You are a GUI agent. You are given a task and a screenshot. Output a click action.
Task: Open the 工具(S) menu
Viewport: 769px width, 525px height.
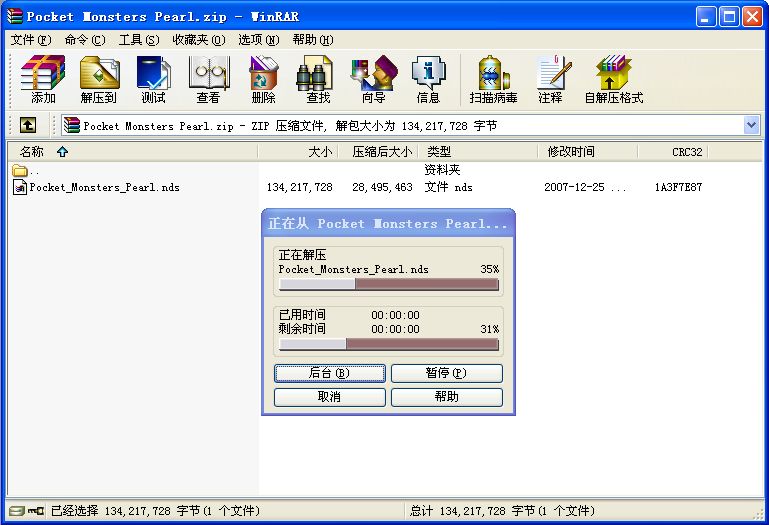[x=139, y=40]
